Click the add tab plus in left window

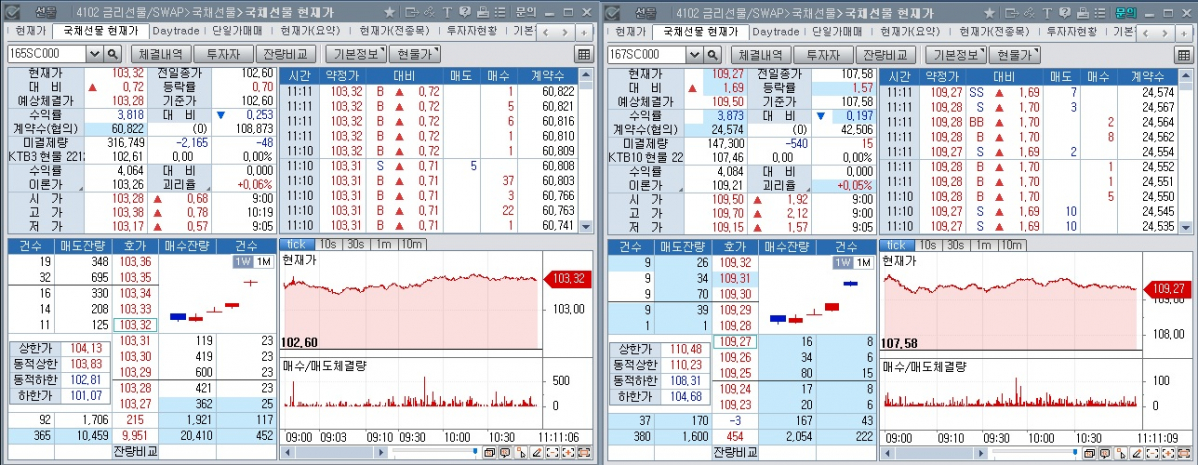tap(584, 32)
